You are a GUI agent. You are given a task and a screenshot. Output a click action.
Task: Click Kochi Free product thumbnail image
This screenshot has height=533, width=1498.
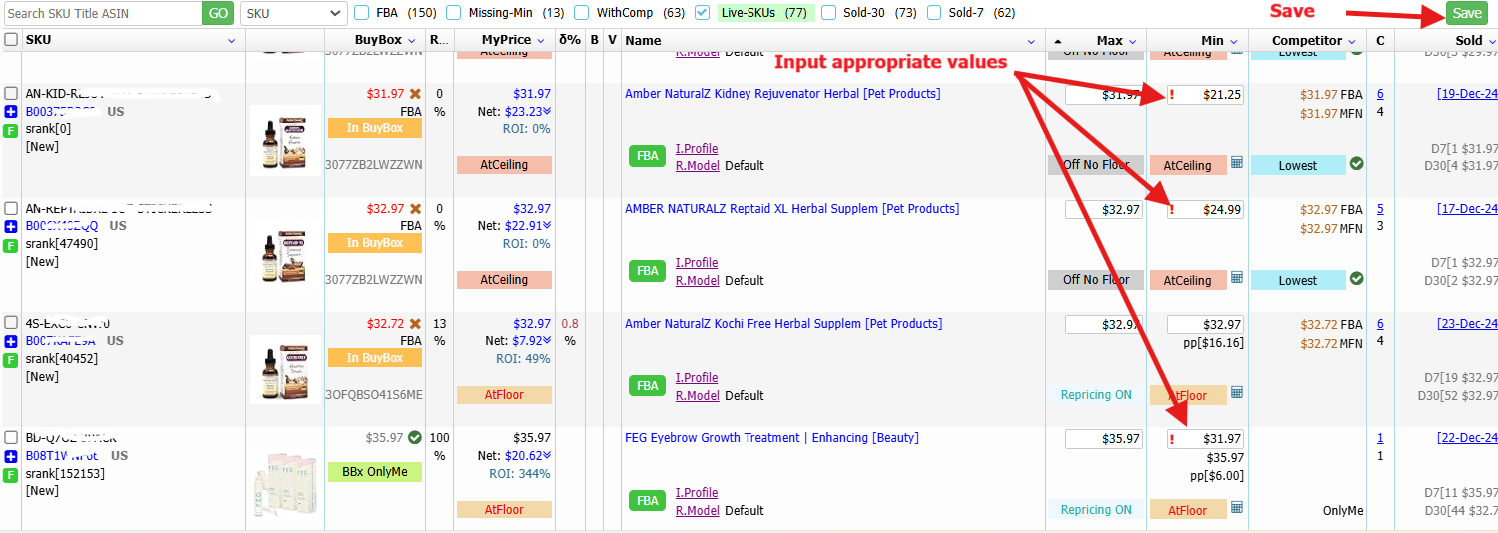[285, 369]
